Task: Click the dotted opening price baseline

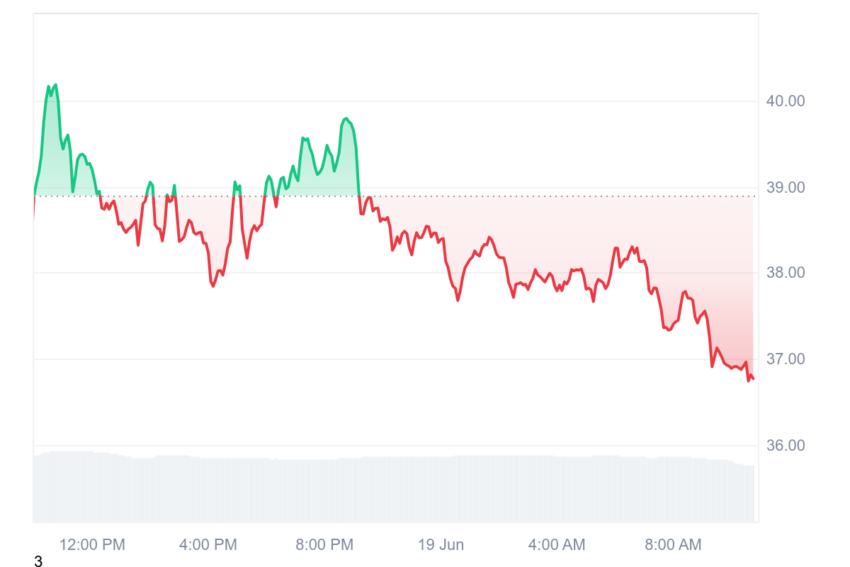Action: coord(394,196)
